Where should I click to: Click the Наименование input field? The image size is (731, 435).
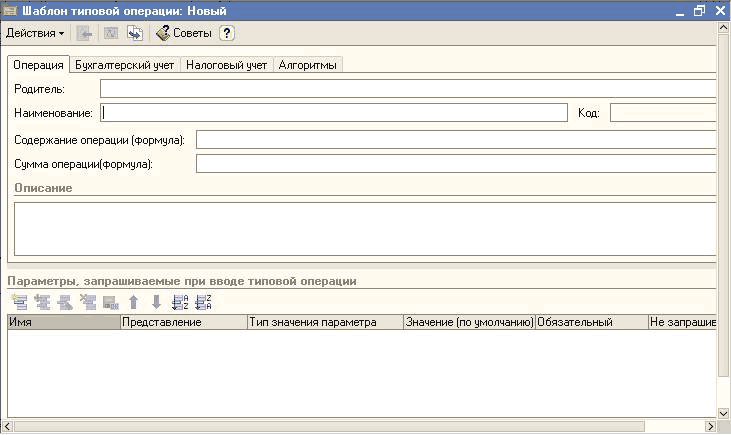[334, 113]
